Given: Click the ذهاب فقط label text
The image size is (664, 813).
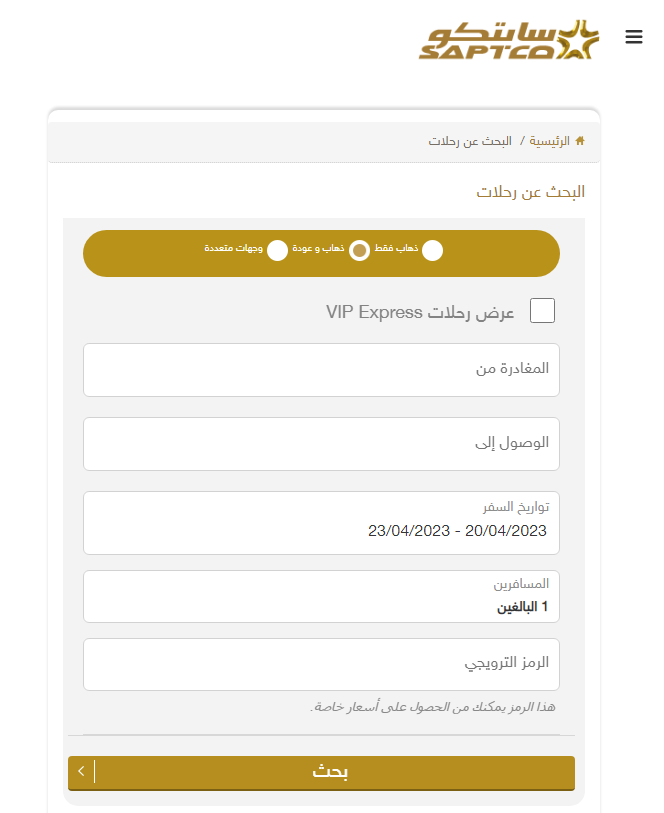Looking at the screenshot, I should click(397, 247).
